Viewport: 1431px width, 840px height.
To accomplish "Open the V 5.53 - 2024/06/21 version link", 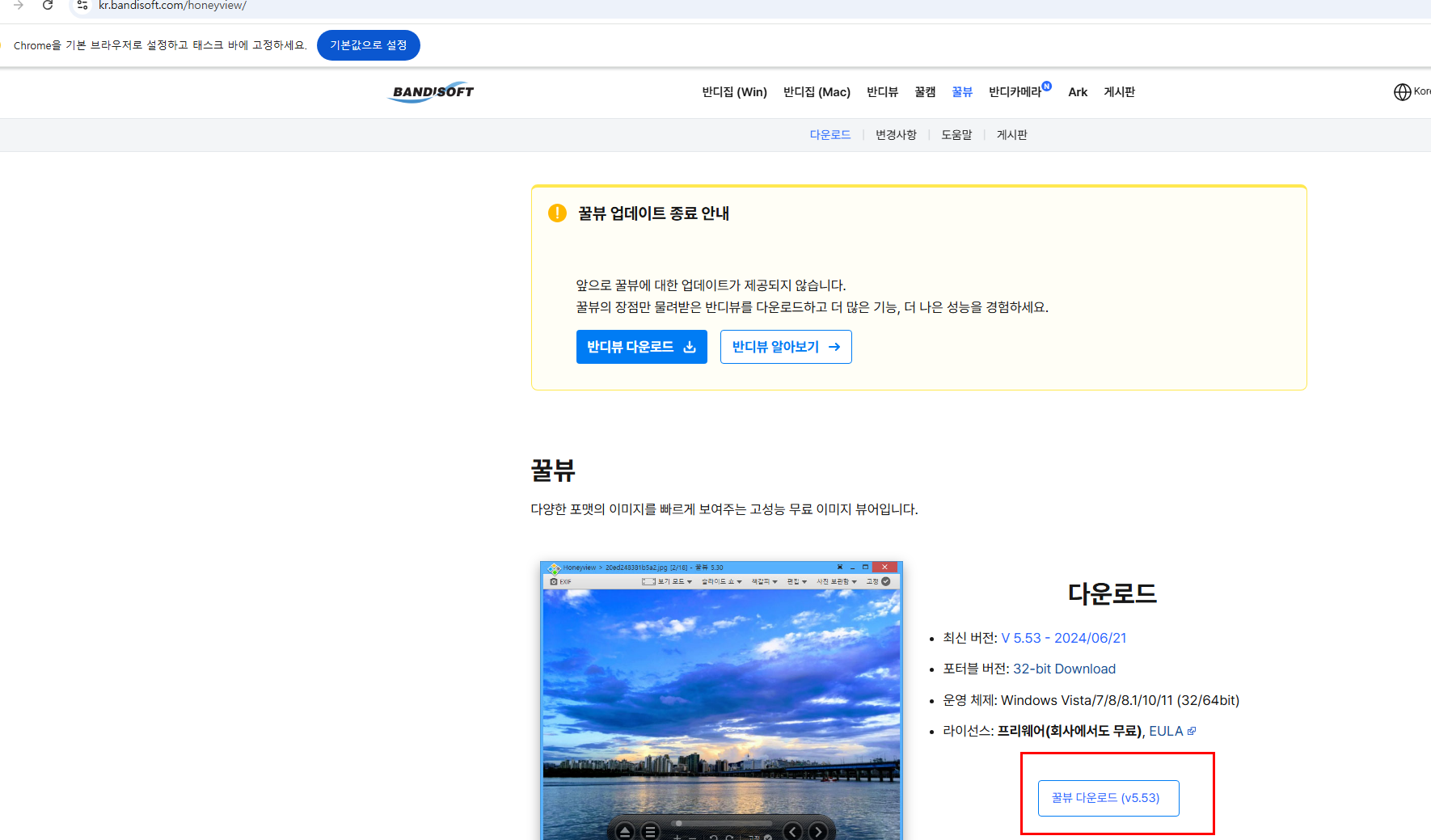I will (1064, 638).
